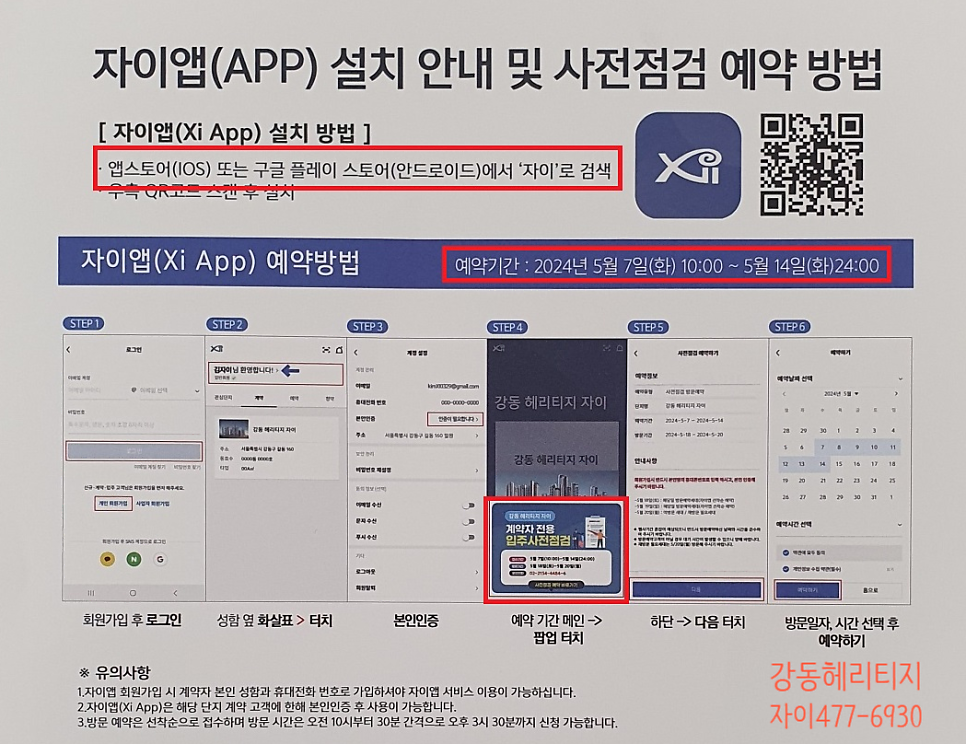Go to the next month in the calendar
Screen dimensions: 966x744
point(896,394)
